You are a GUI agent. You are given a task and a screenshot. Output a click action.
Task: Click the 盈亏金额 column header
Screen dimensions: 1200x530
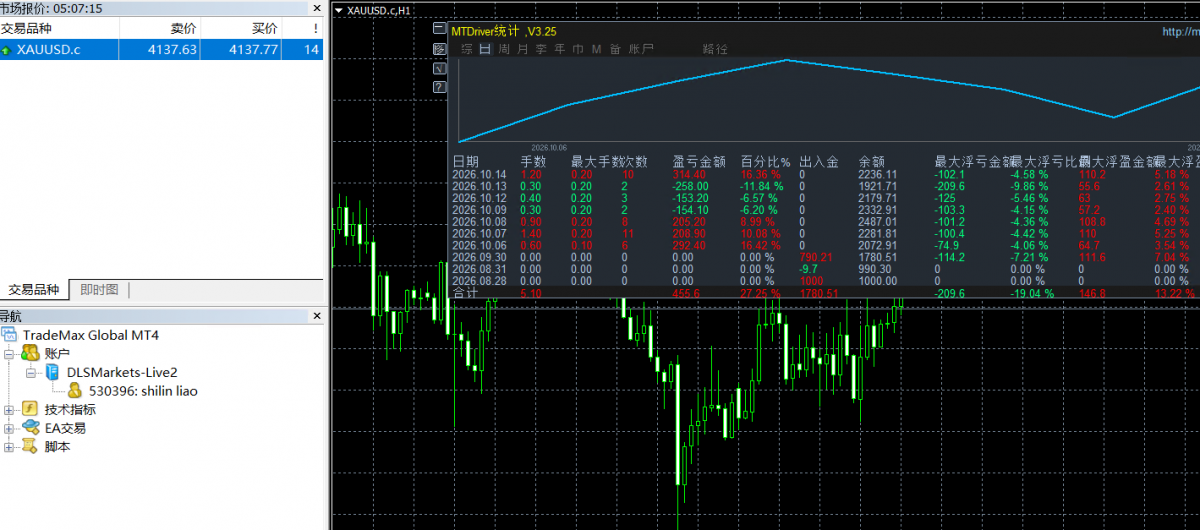pyautogui.click(x=699, y=161)
